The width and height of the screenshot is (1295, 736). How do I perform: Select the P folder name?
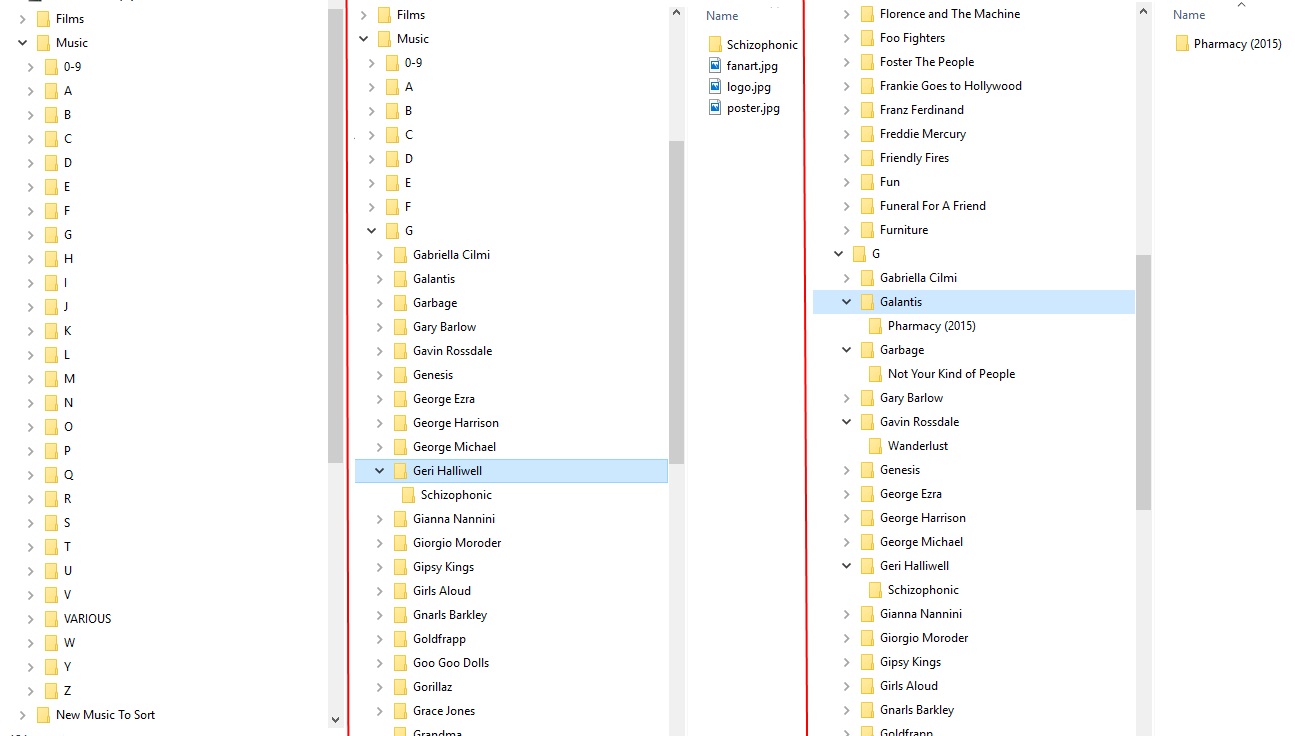pyautogui.click(x=67, y=451)
